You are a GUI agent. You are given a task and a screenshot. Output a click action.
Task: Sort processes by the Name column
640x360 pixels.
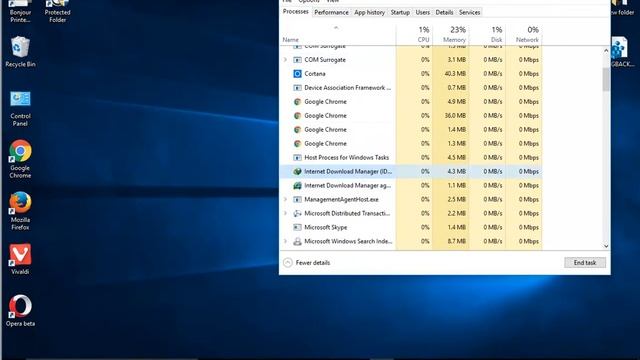pos(338,35)
